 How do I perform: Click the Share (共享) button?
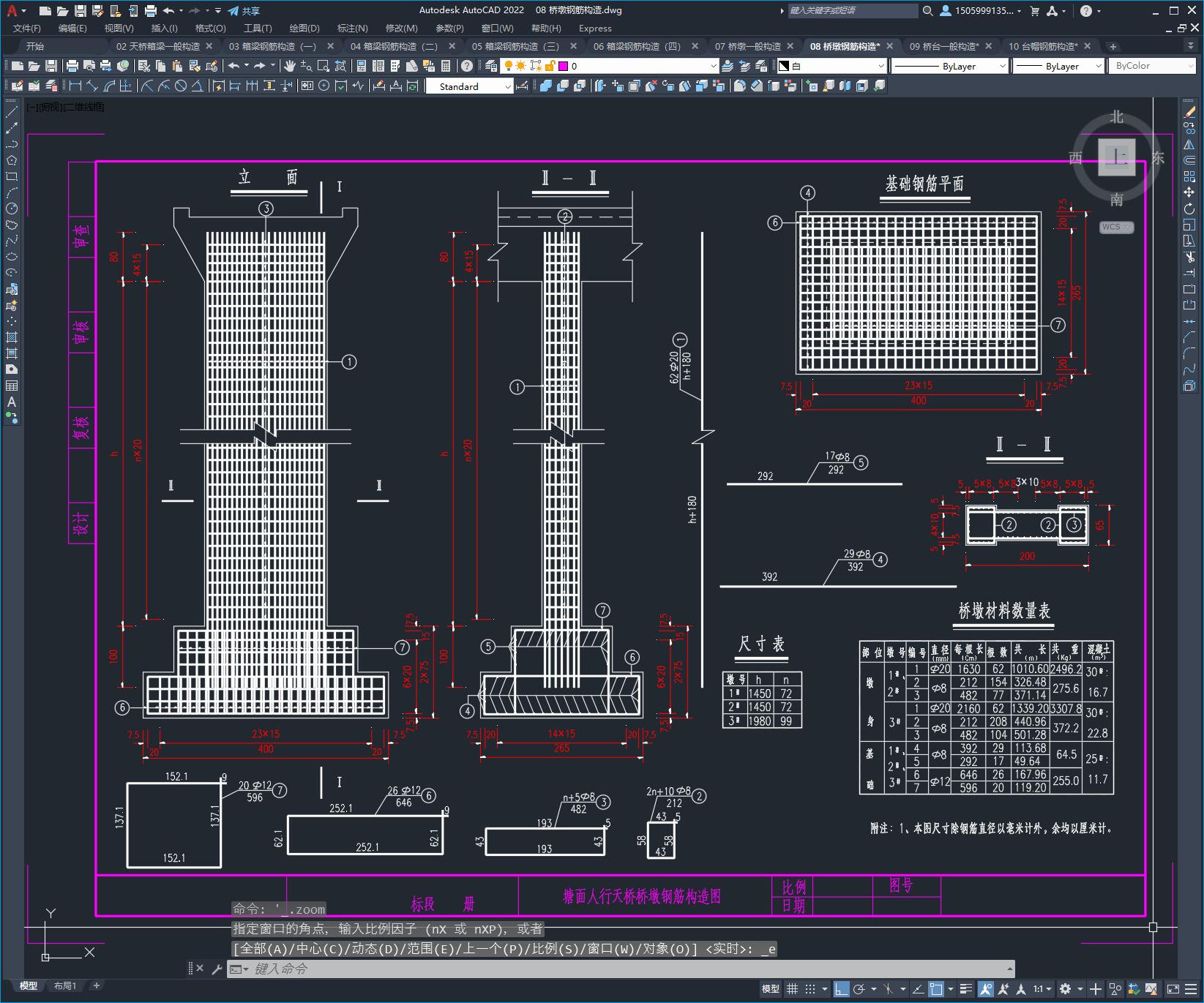click(x=244, y=10)
